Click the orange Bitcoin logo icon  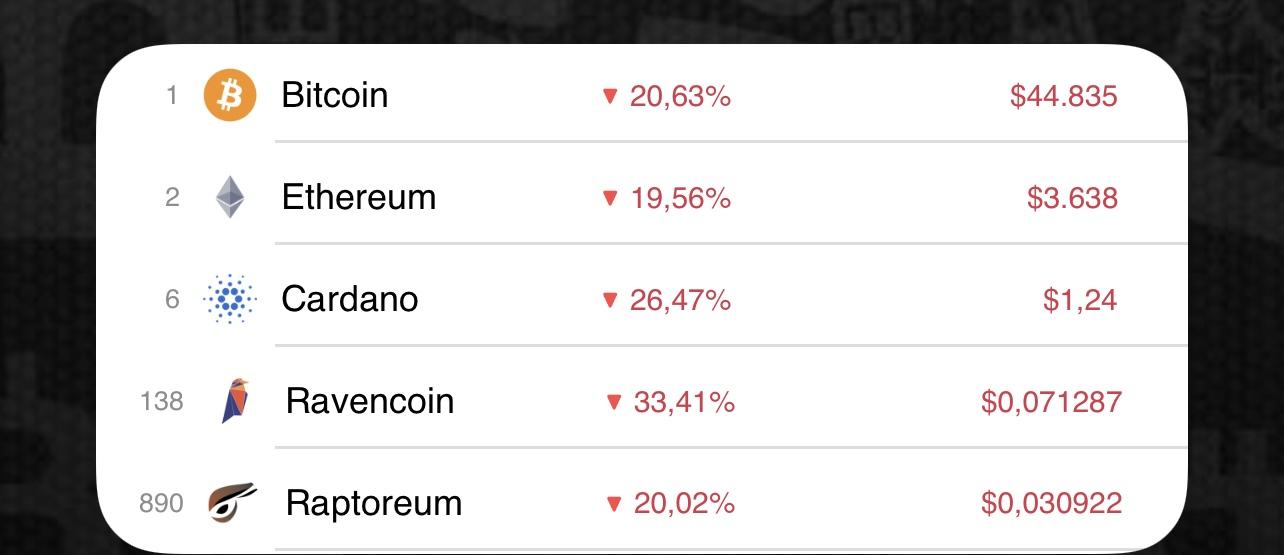pyautogui.click(x=230, y=96)
